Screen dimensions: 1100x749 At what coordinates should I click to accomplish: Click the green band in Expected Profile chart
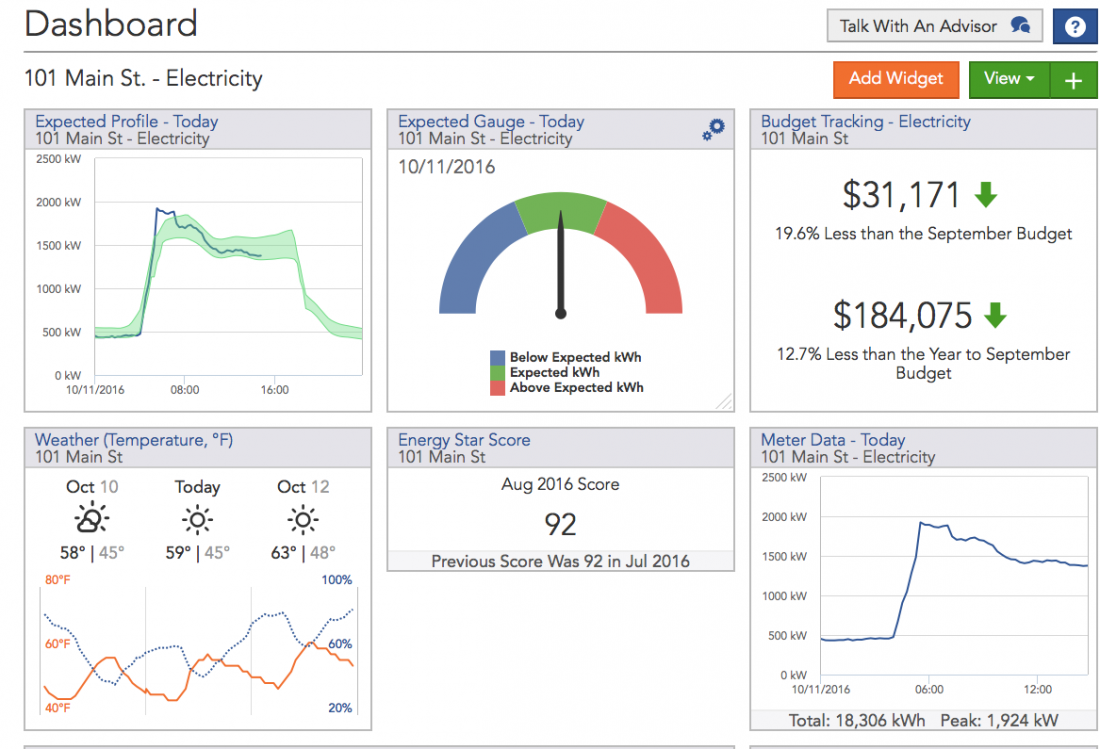click(274, 247)
